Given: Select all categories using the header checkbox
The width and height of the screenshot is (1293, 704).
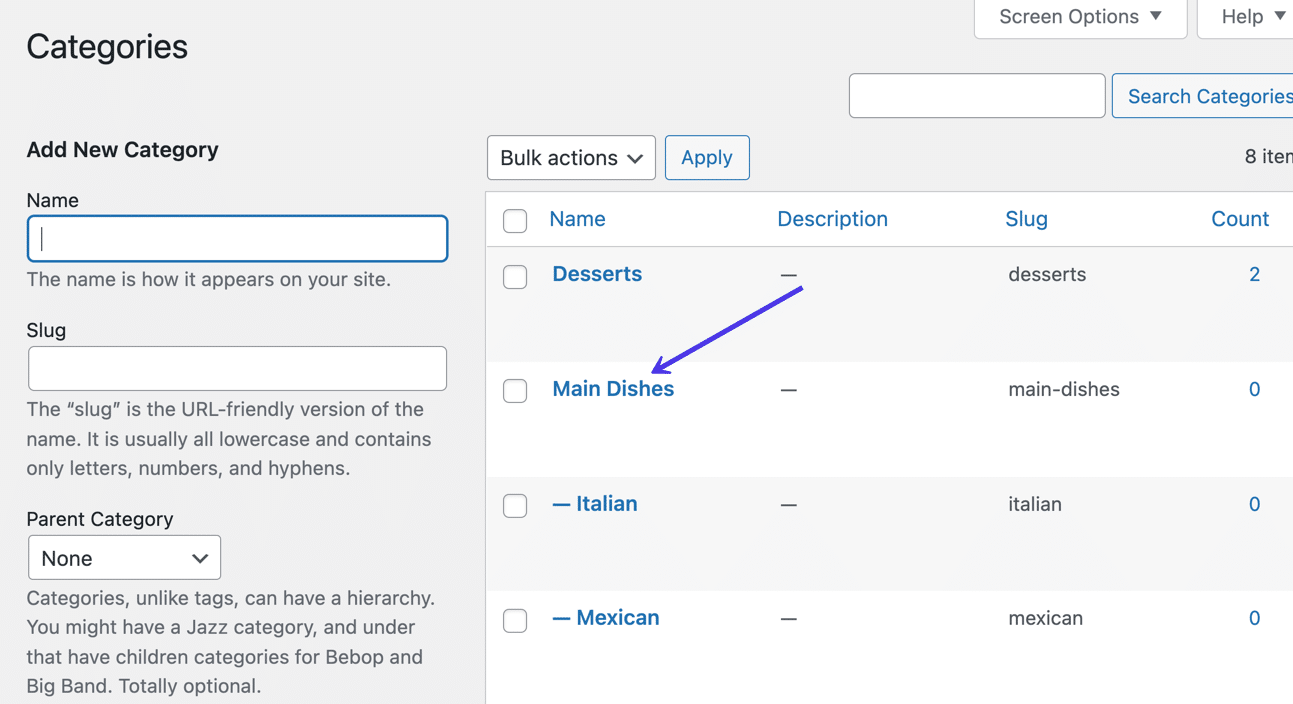Looking at the screenshot, I should 514,220.
